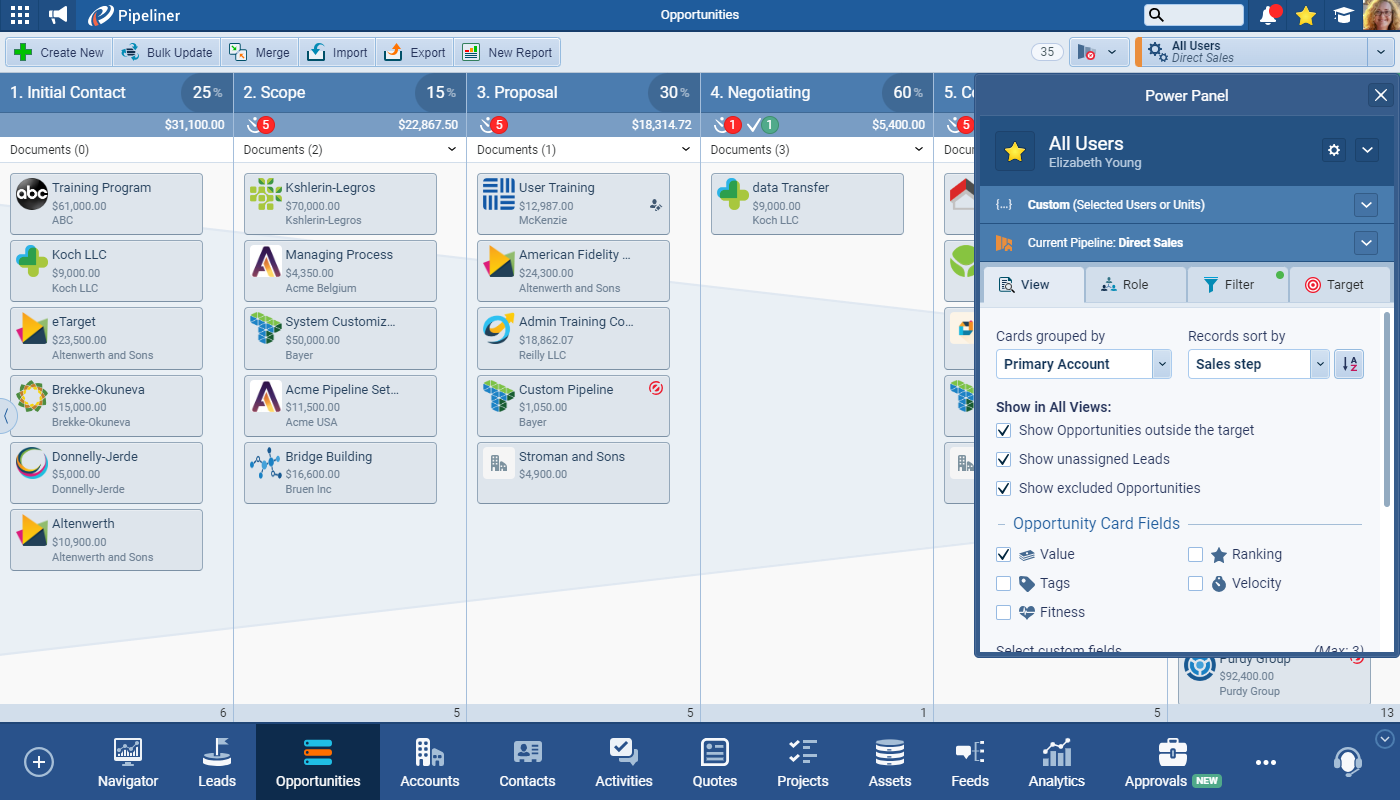Click the Bulk Update button

(167, 53)
